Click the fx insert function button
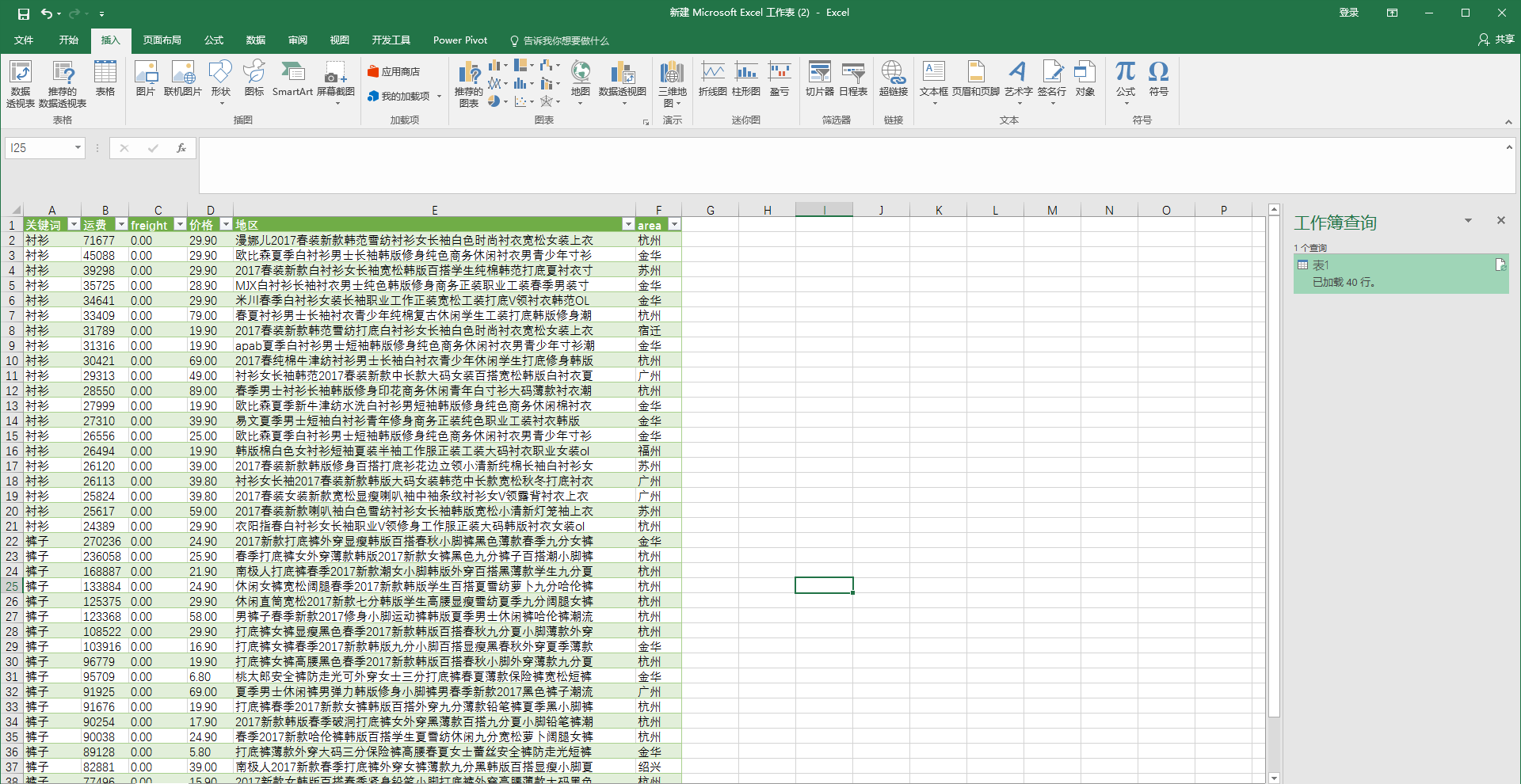 point(181,148)
